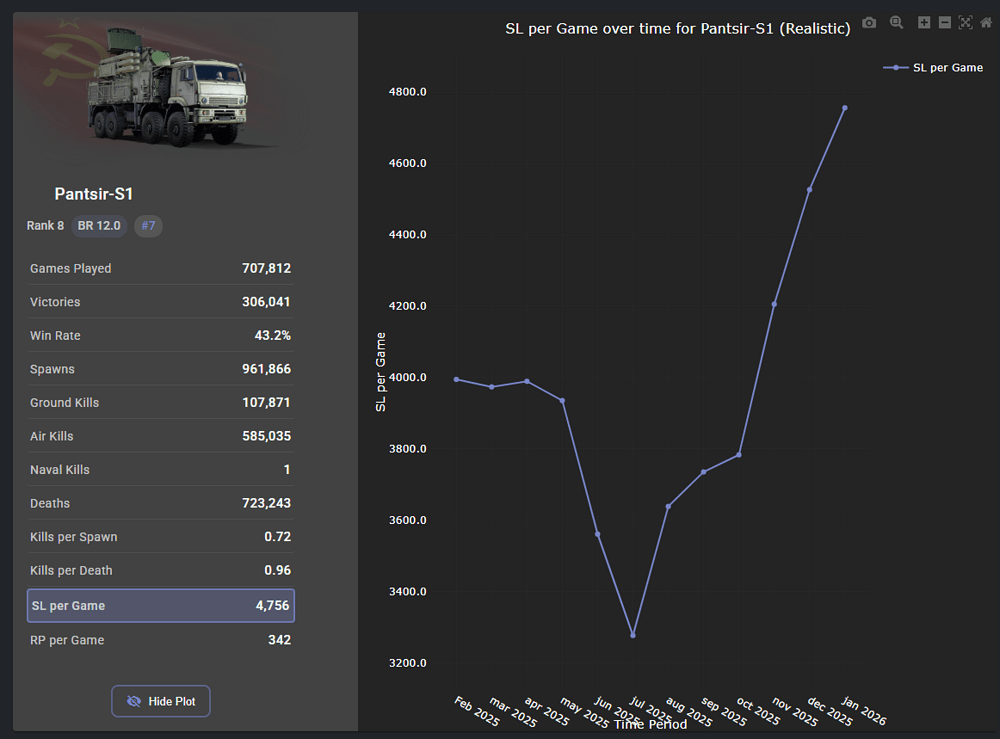1000x739 pixels.
Task: Click the #7 rank badge
Action: coord(148,226)
